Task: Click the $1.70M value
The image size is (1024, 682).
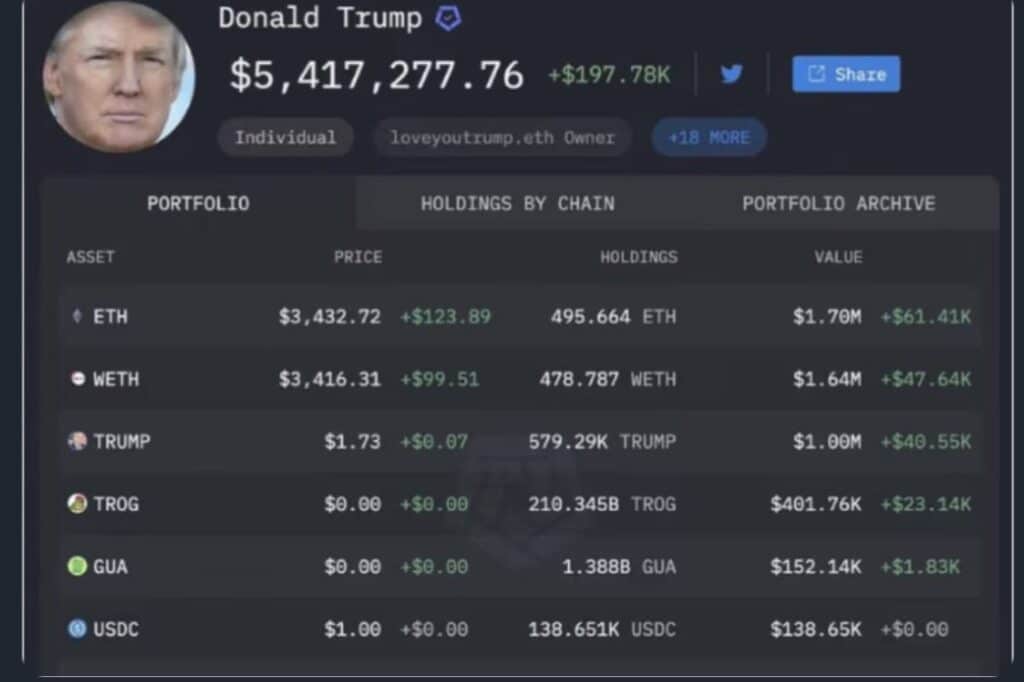Action: [827, 317]
